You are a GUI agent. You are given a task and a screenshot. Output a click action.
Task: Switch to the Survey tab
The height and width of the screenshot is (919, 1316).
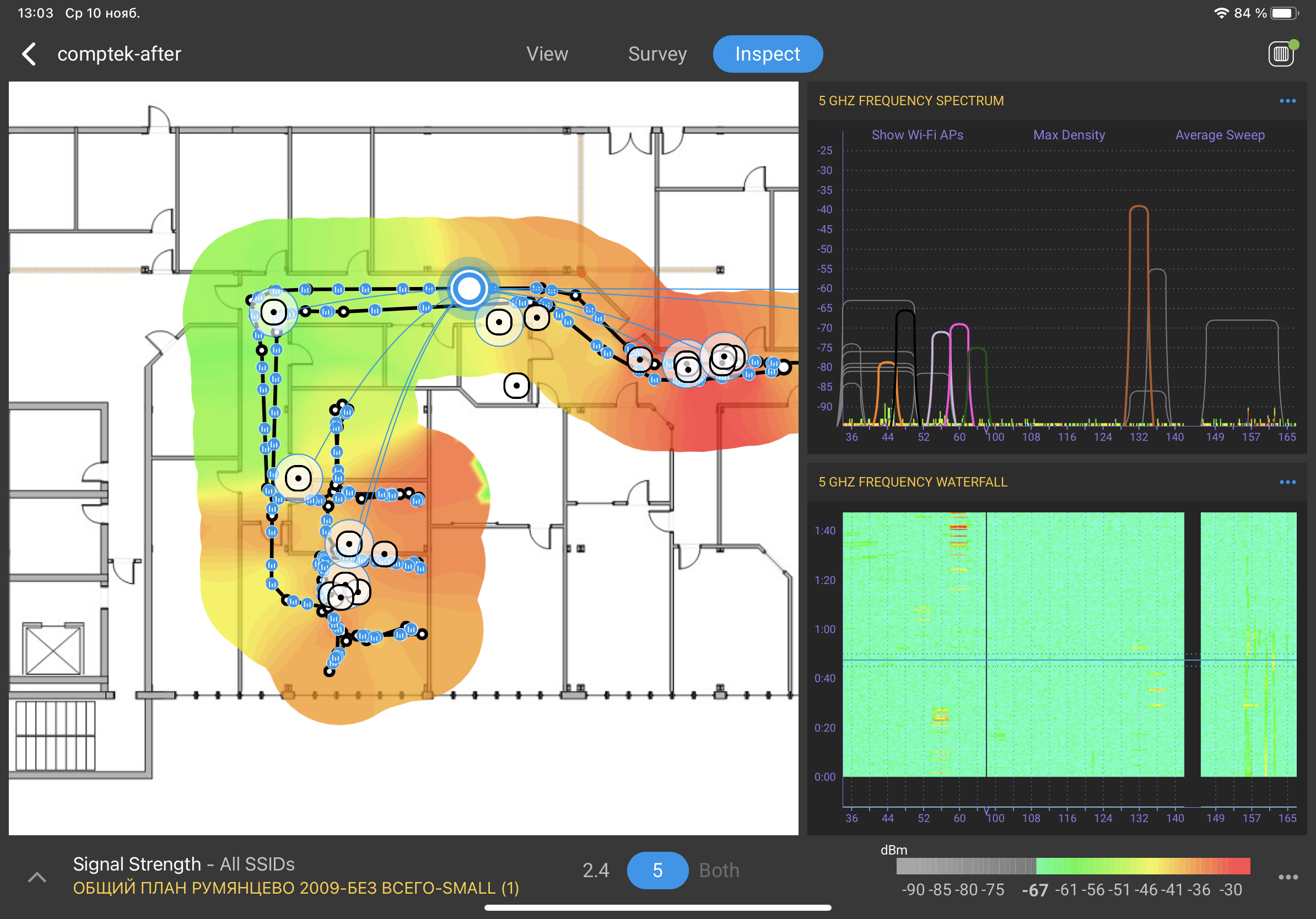coord(657,54)
